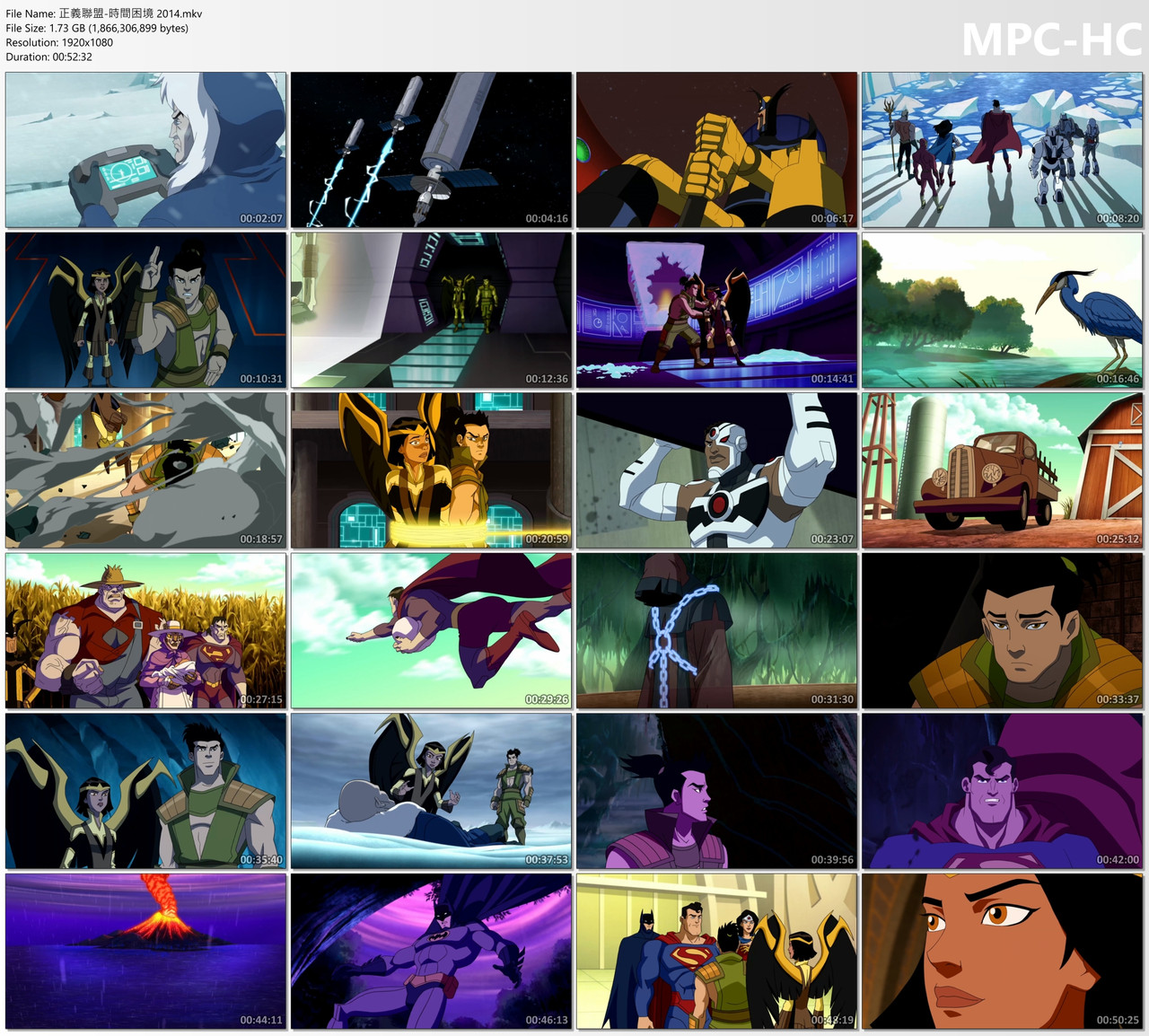Open the chained figure frame at 00:31:30
1149x1036 pixels.
(716, 631)
